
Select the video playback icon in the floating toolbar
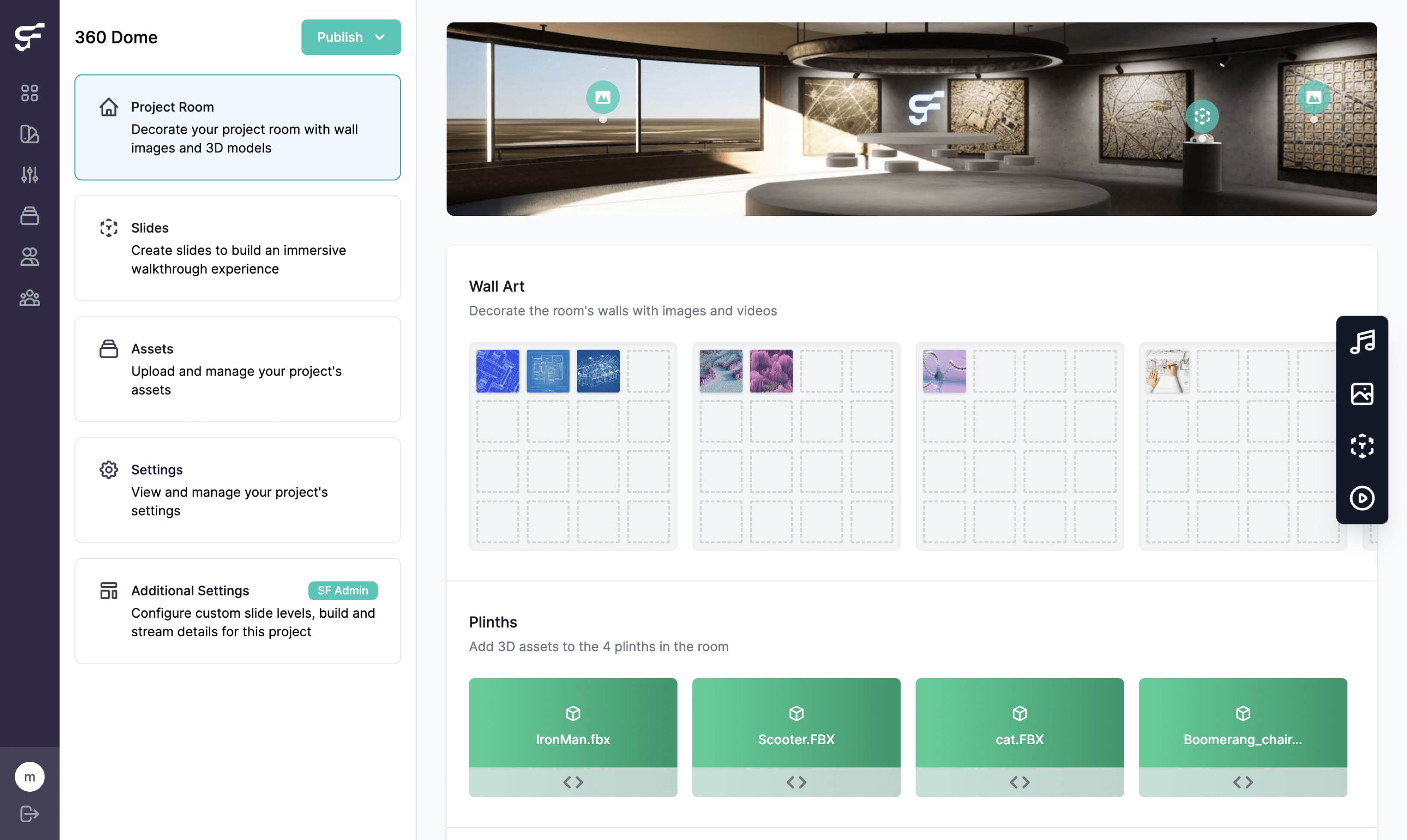(x=1362, y=499)
